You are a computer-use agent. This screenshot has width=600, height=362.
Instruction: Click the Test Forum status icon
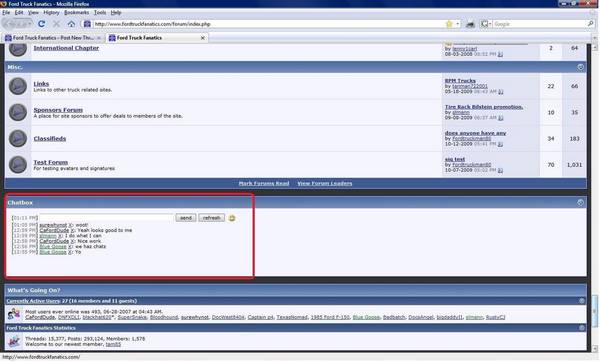[18, 165]
